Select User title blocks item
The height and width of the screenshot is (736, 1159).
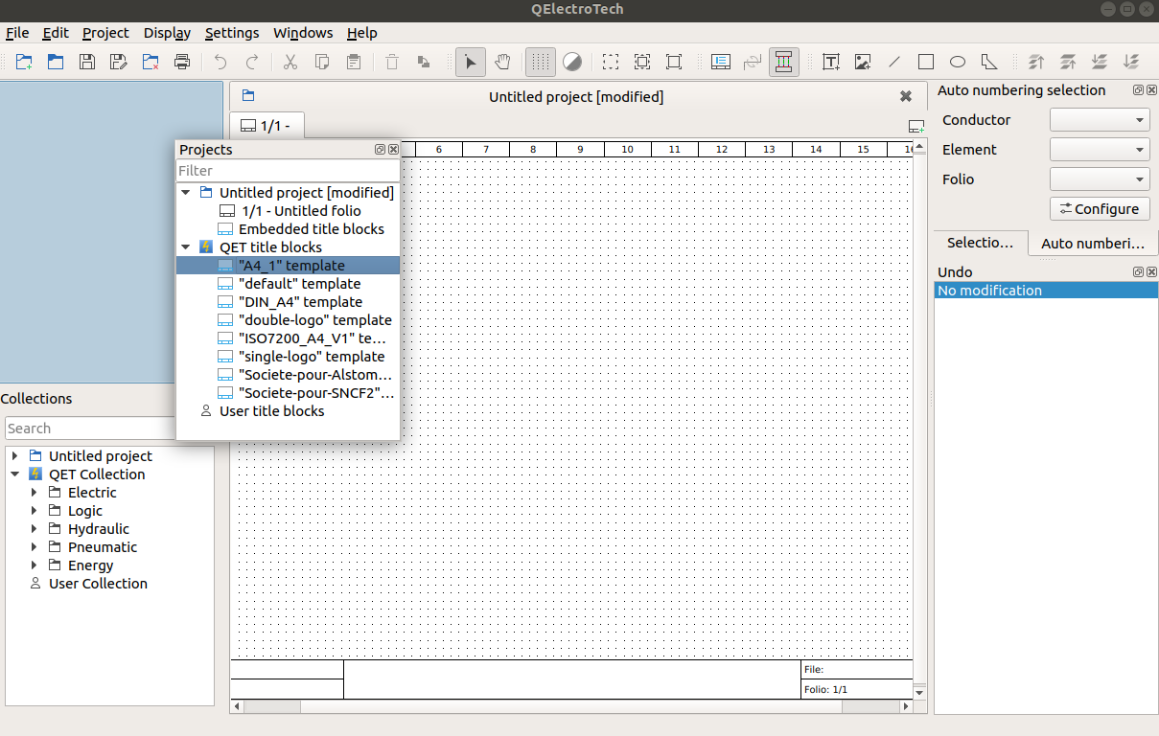click(271, 411)
